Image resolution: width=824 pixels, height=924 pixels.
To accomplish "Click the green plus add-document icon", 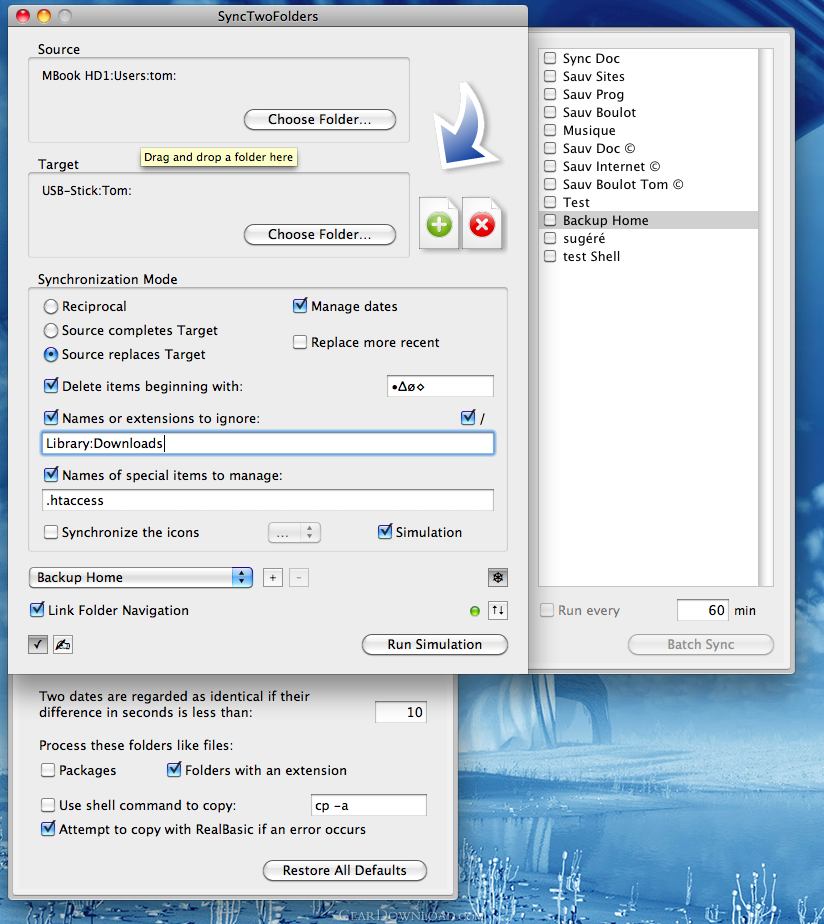I will click(x=439, y=224).
